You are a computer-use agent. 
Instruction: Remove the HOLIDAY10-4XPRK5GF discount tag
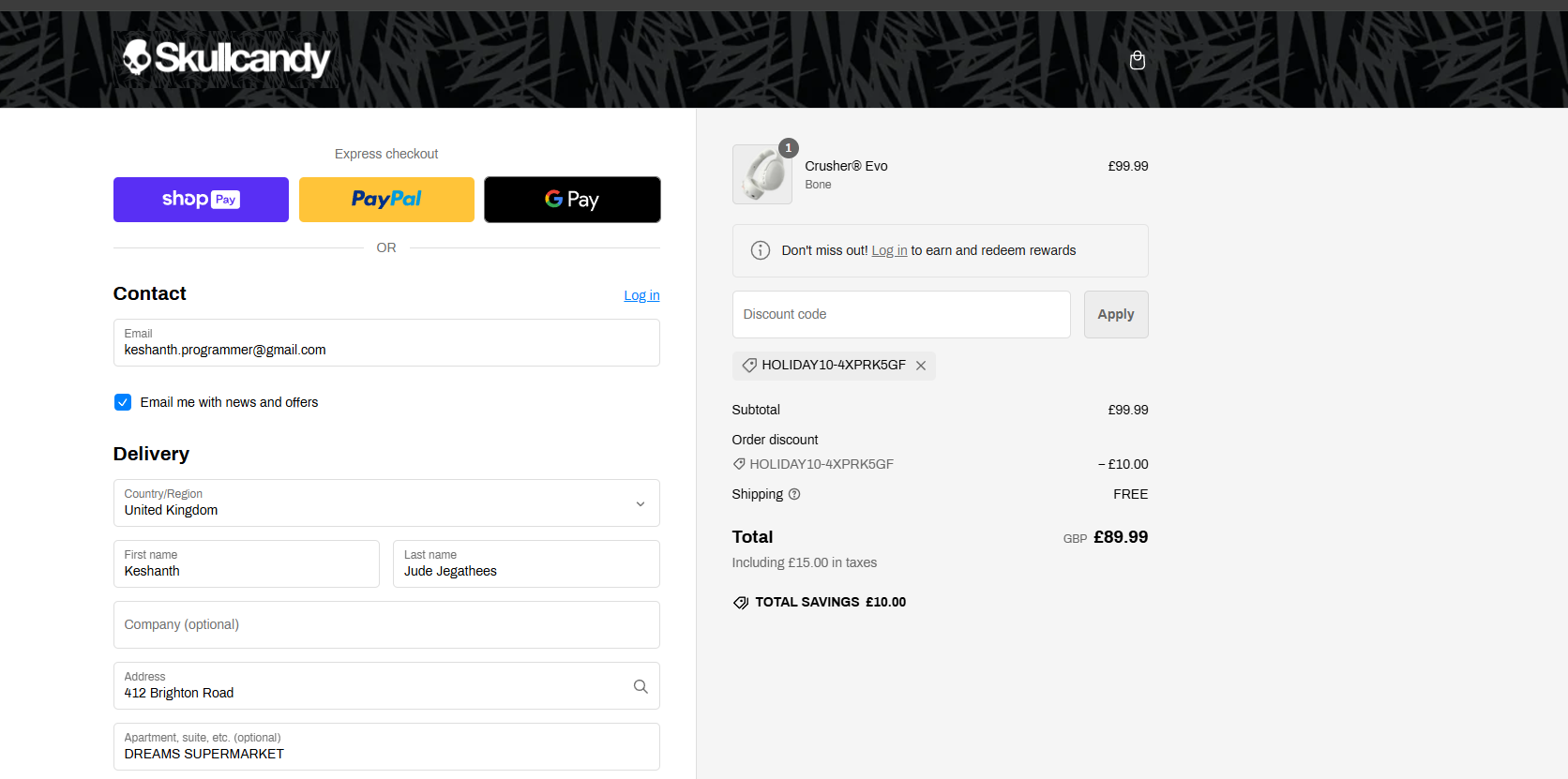pyautogui.click(x=921, y=366)
